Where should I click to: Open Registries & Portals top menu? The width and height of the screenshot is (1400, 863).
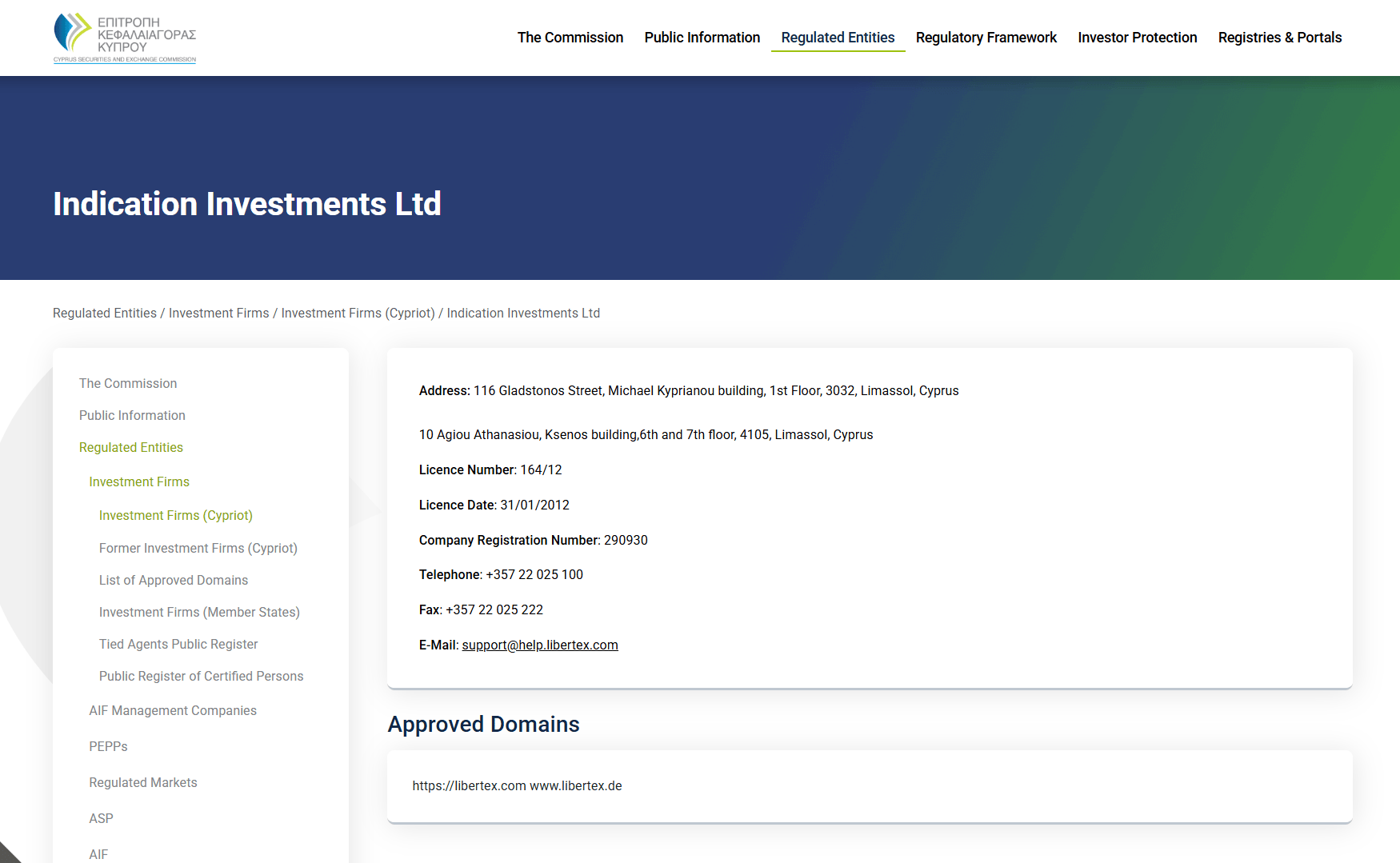(x=1280, y=38)
